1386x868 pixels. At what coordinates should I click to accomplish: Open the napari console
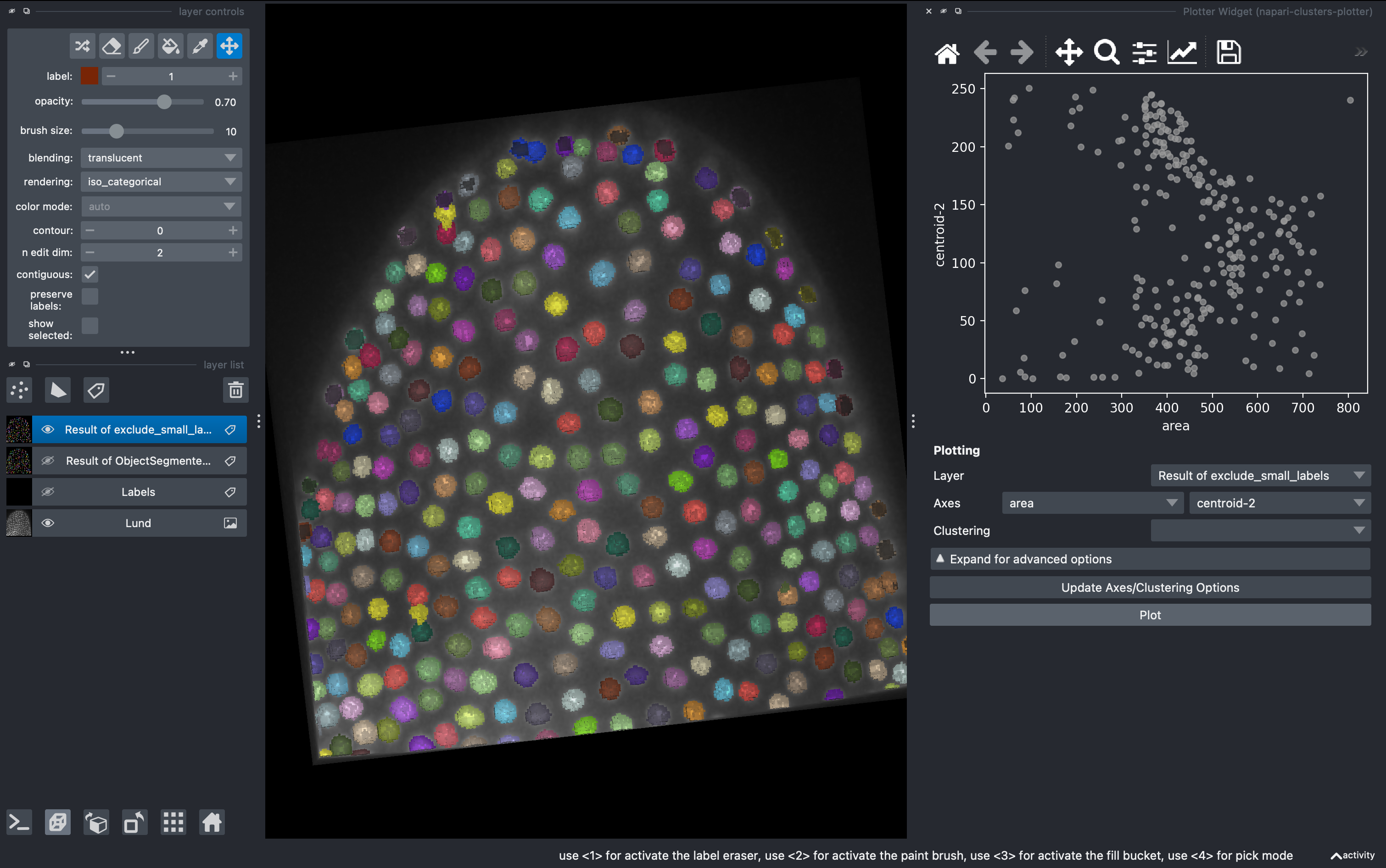click(19, 822)
